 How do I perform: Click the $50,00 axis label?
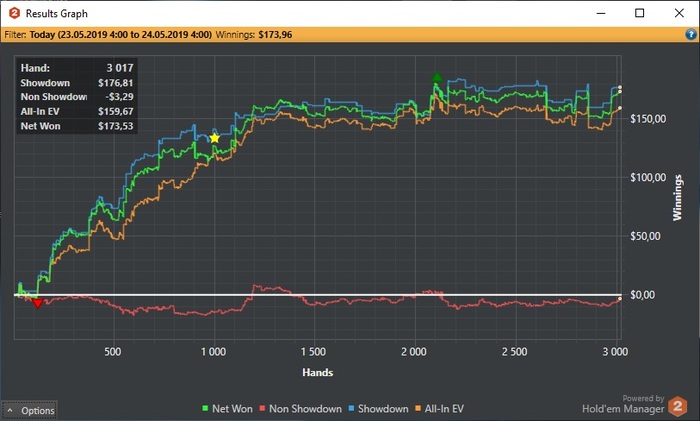point(646,236)
